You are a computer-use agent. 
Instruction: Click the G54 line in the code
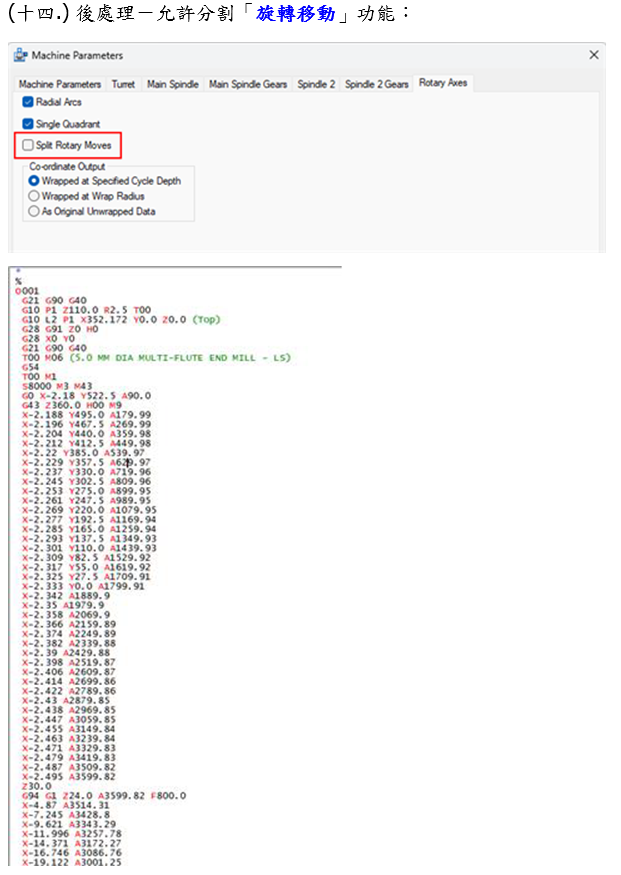pyautogui.click(x=28, y=367)
